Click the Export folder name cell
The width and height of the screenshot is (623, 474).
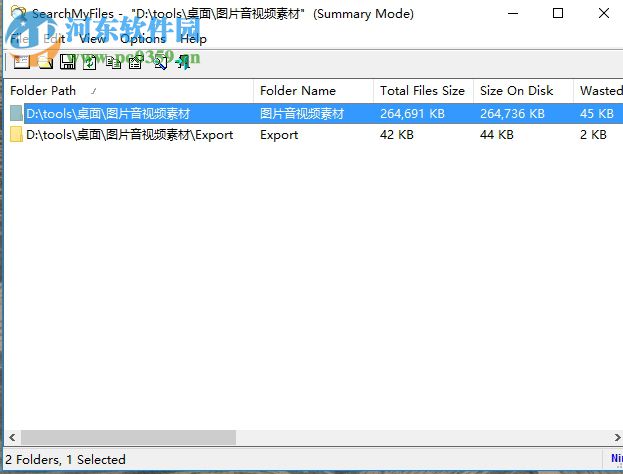(279, 135)
